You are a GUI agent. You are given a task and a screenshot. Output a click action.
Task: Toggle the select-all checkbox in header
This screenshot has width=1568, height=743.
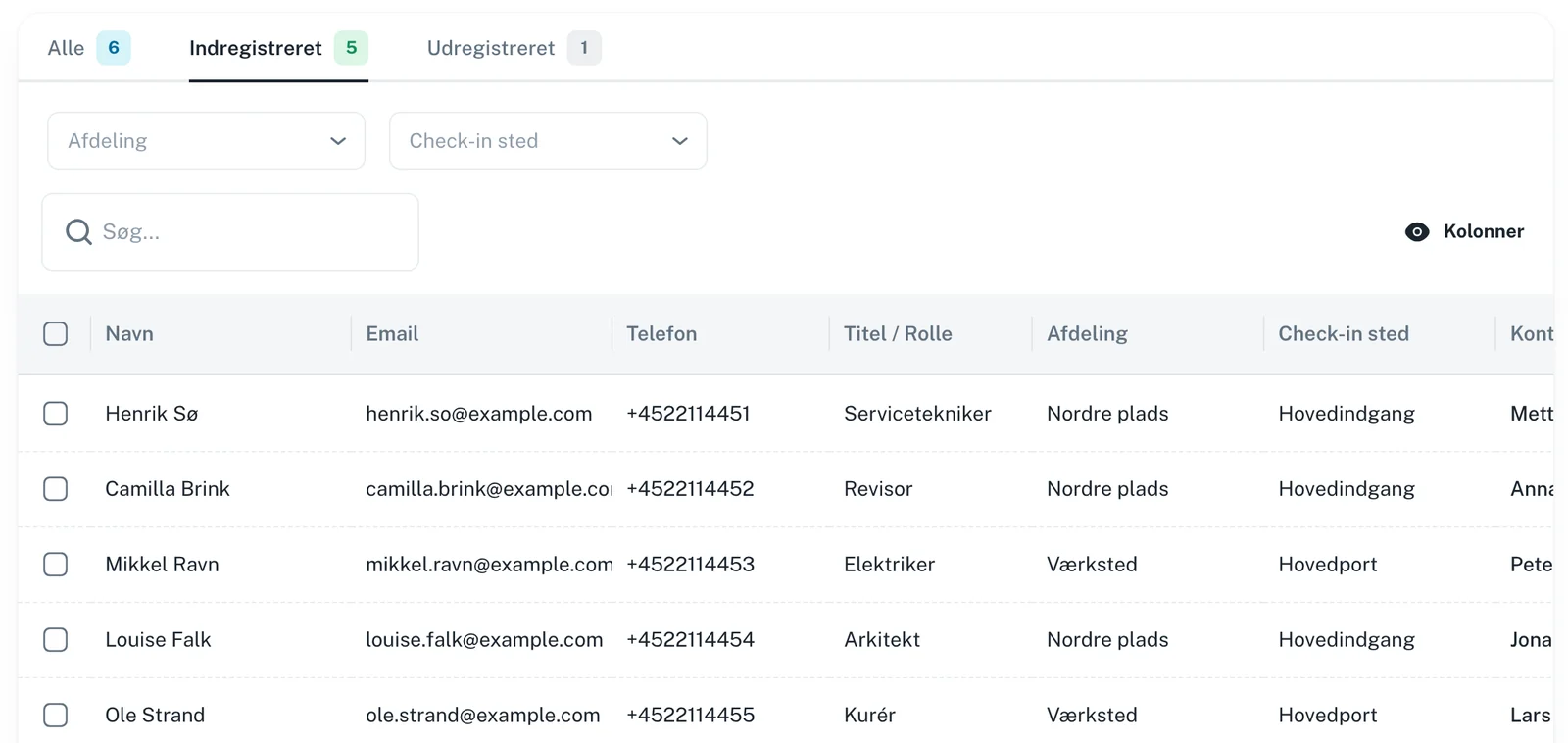pyautogui.click(x=56, y=334)
